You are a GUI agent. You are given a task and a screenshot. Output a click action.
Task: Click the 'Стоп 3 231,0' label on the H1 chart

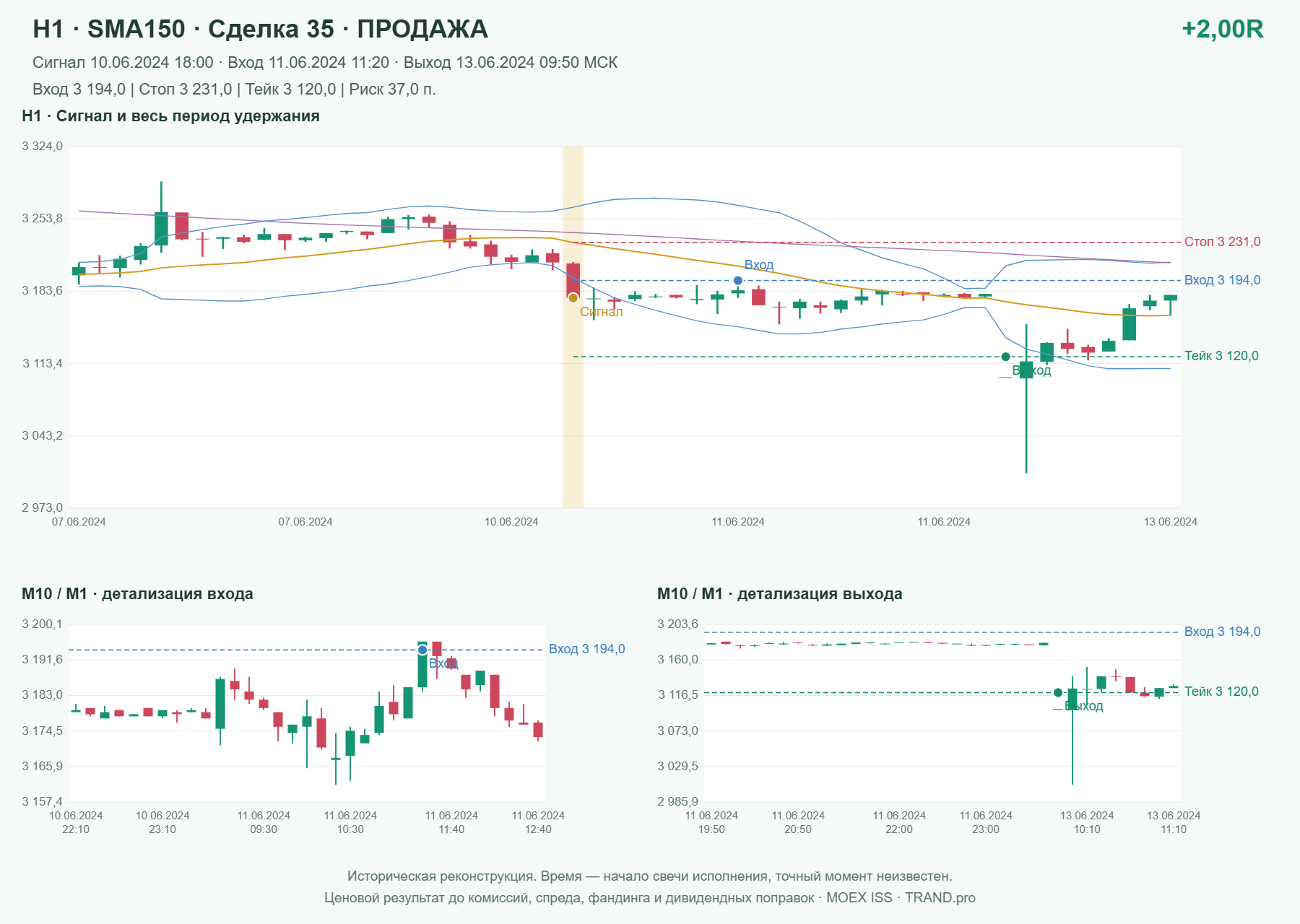coord(1222,242)
